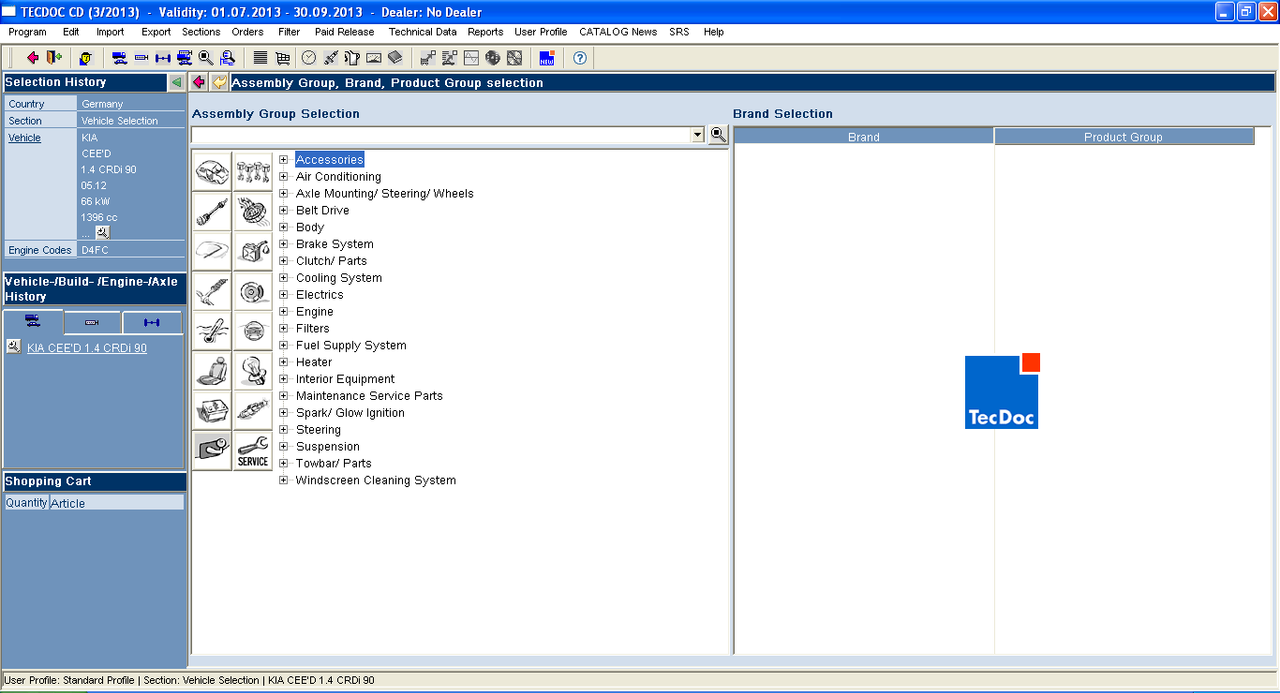Click the clock icon in toolbar
The image size is (1280, 693).
309,58
